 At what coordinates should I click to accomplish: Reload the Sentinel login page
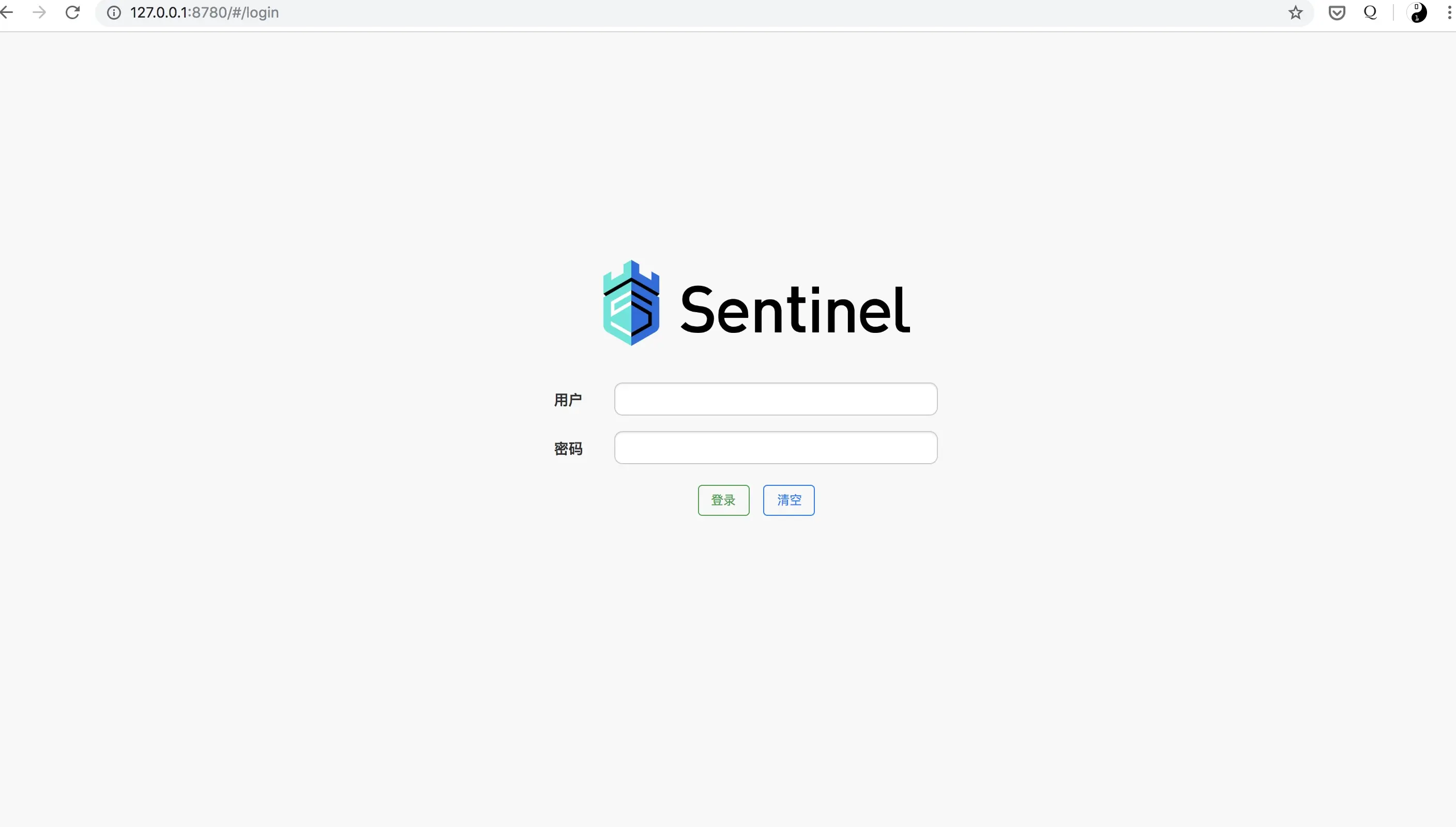(x=72, y=12)
